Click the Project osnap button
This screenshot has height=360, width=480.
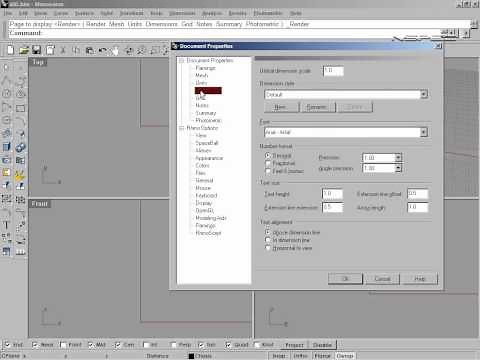(294, 345)
